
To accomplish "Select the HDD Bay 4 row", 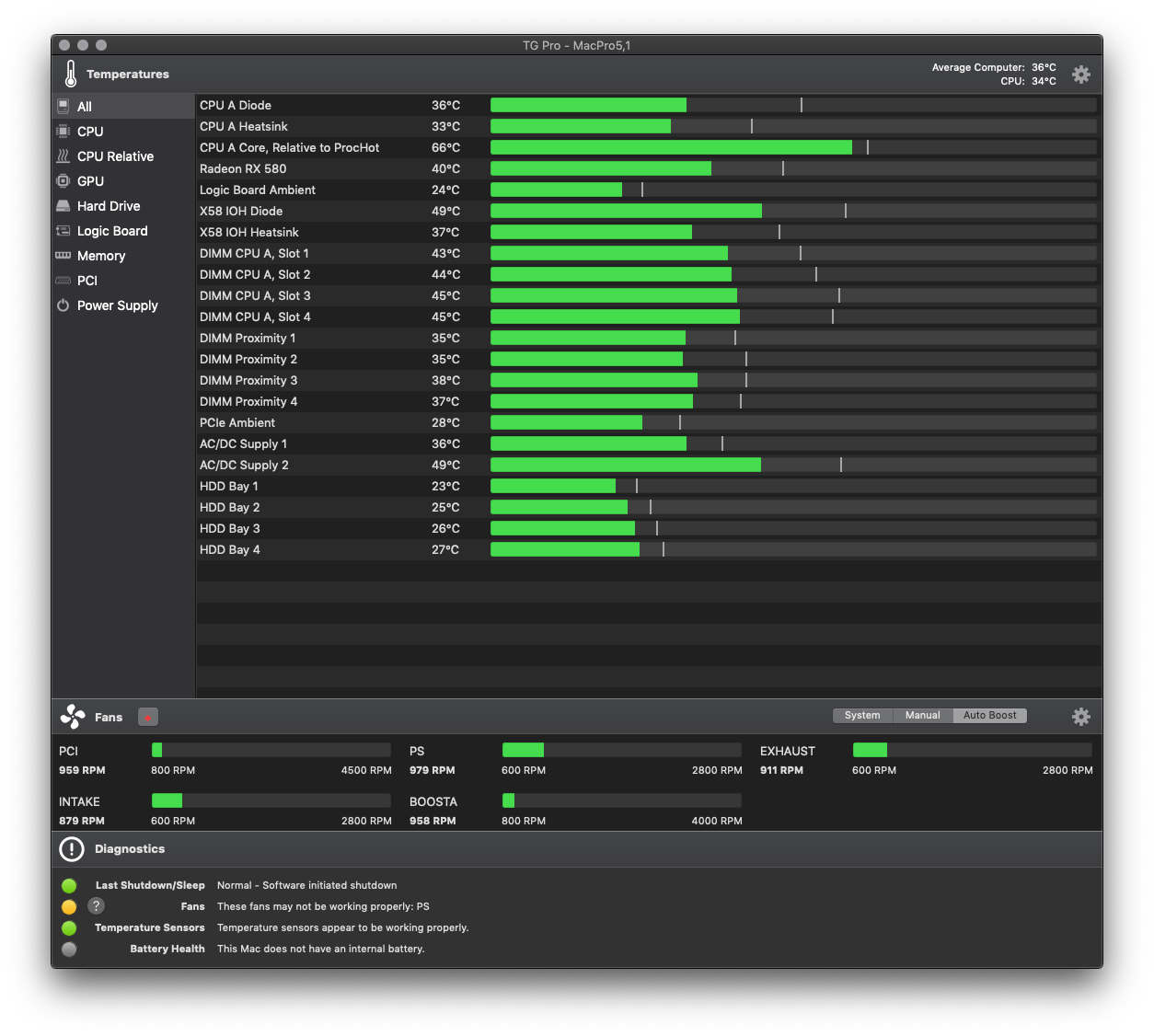I will 649,549.
